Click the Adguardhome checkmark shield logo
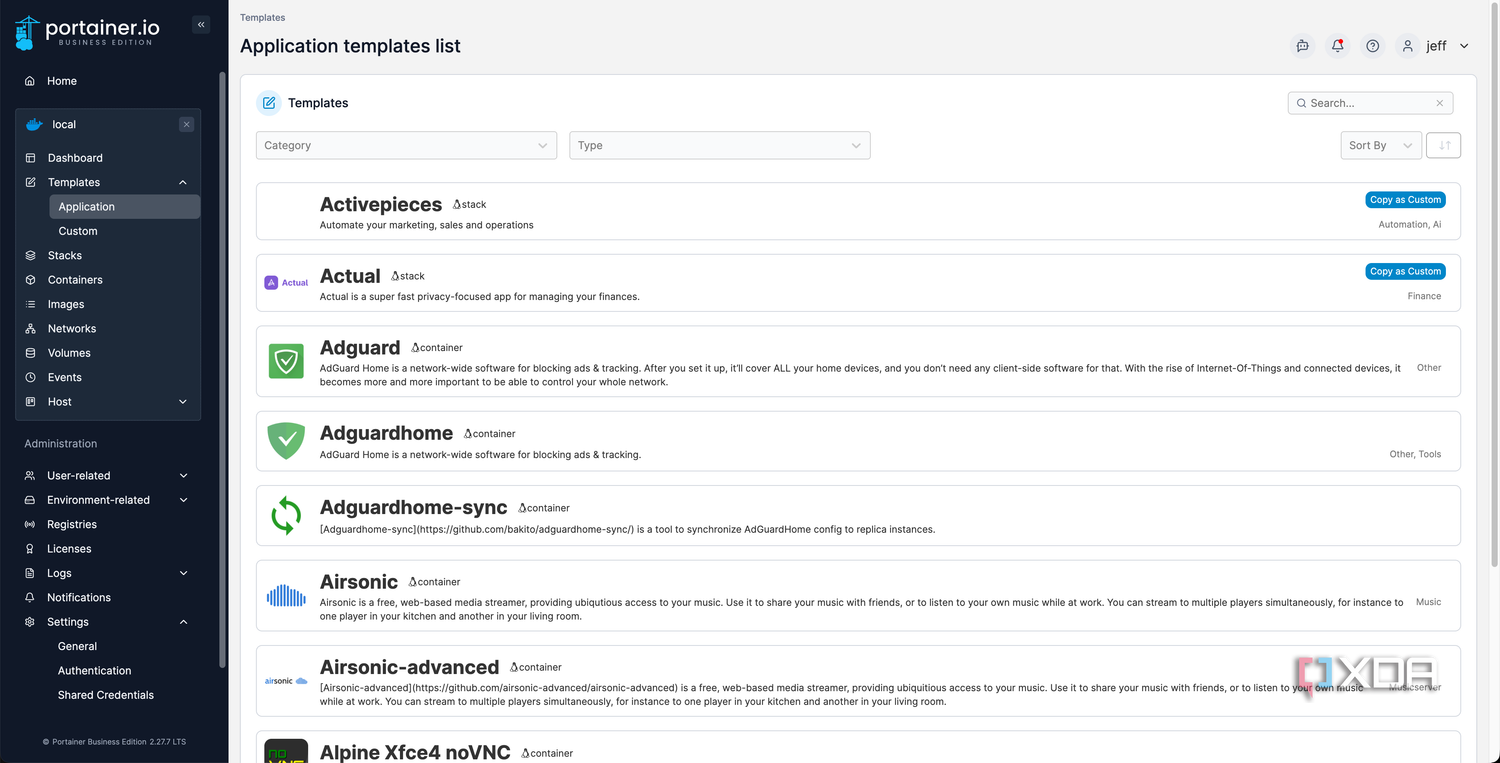Viewport: 1500px width, 763px height. pyautogui.click(x=286, y=441)
